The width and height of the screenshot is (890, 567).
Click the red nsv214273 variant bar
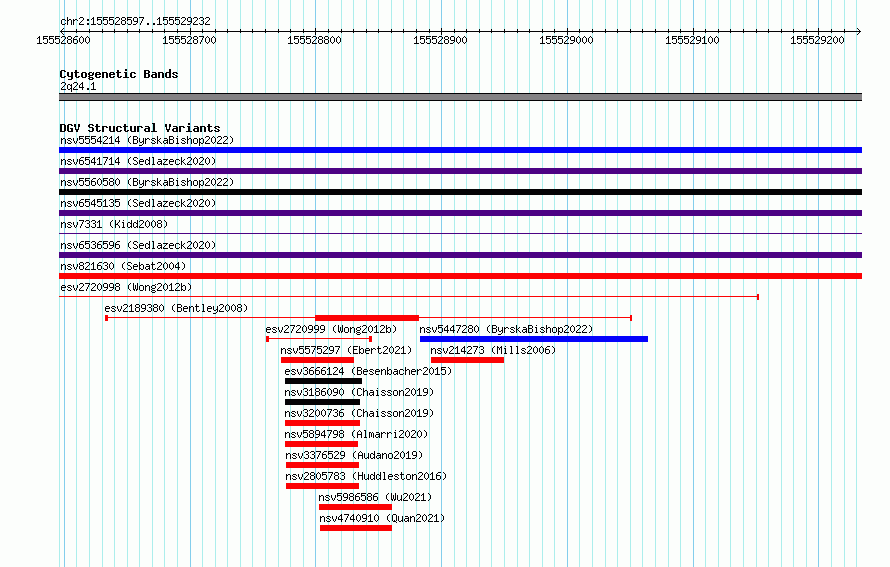pos(467,360)
